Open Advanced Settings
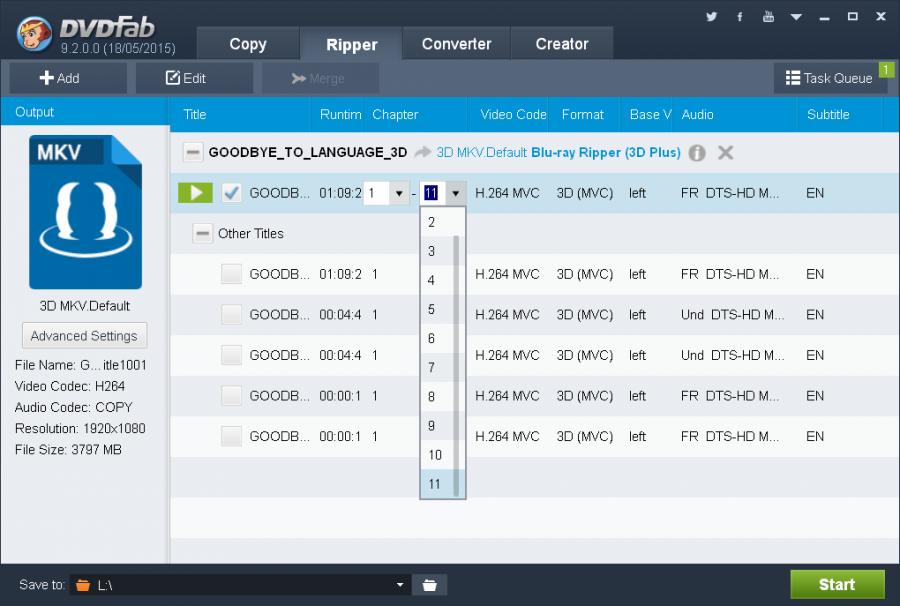 click(84, 336)
